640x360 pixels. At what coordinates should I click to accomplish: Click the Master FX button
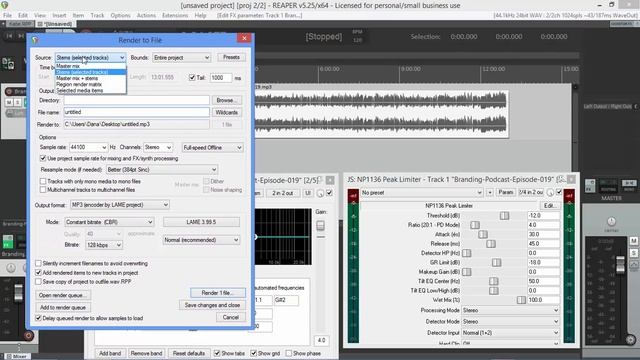coord(590,186)
